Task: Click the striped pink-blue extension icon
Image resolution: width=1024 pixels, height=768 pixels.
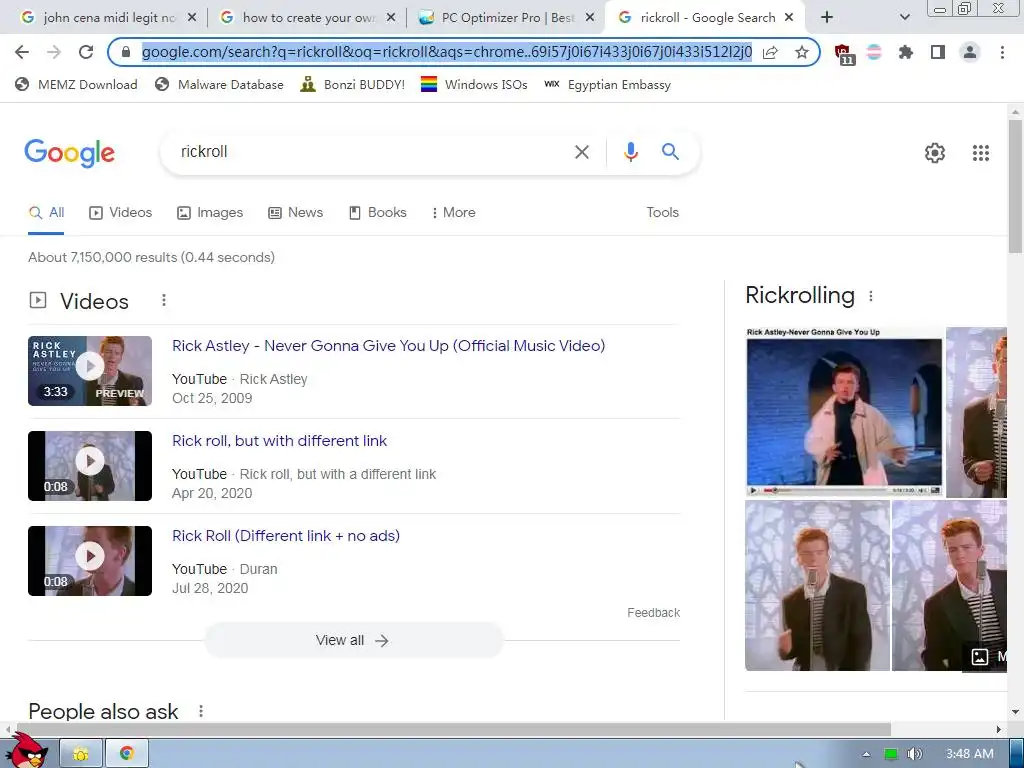Action: pos(874,52)
